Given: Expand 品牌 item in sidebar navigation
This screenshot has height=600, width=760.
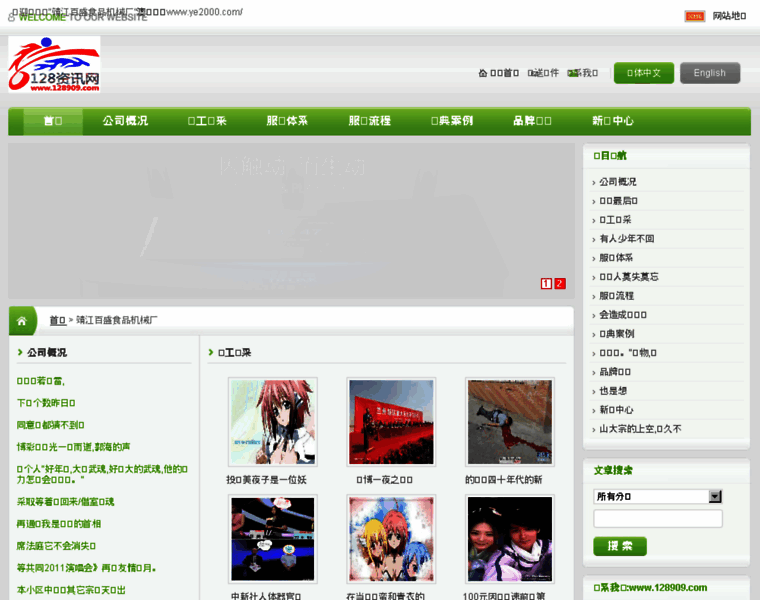Looking at the screenshot, I should pyautogui.click(x=614, y=372).
